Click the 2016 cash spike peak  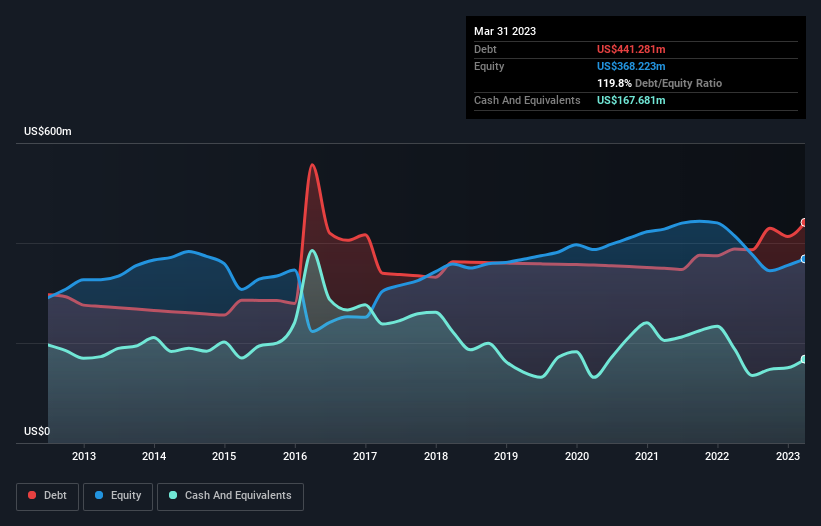[313, 251]
